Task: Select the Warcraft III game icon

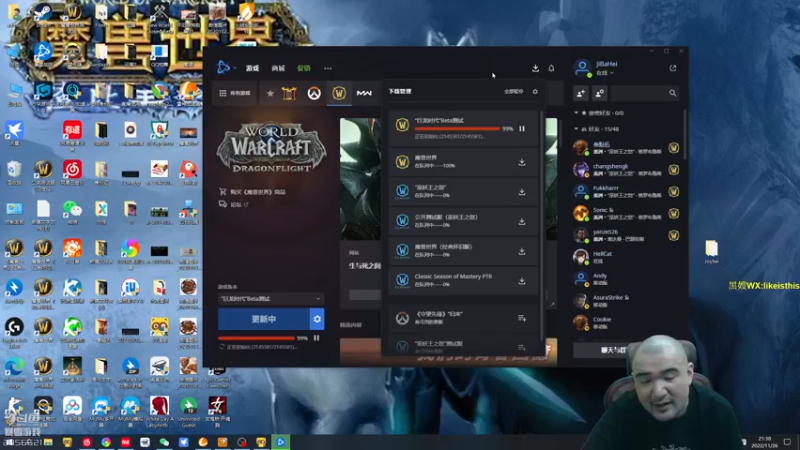Action: [289, 93]
